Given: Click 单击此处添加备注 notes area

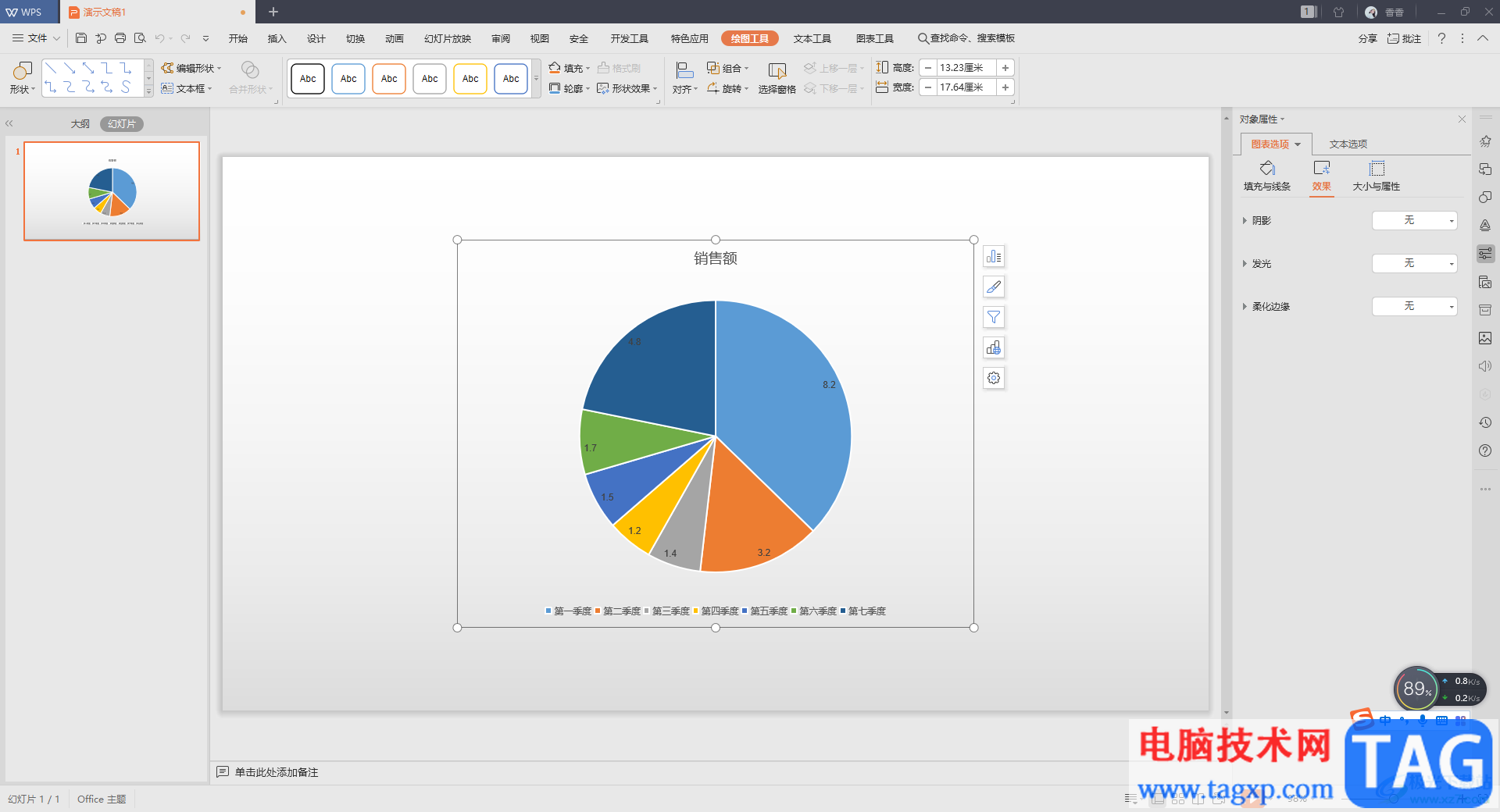Looking at the screenshot, I should [277, 772].
